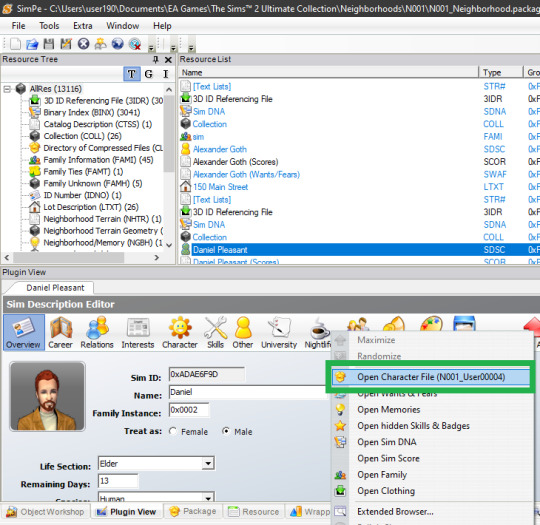Open the Species Human dropdown
Viewport: 540px width, 525px height.
208,498
